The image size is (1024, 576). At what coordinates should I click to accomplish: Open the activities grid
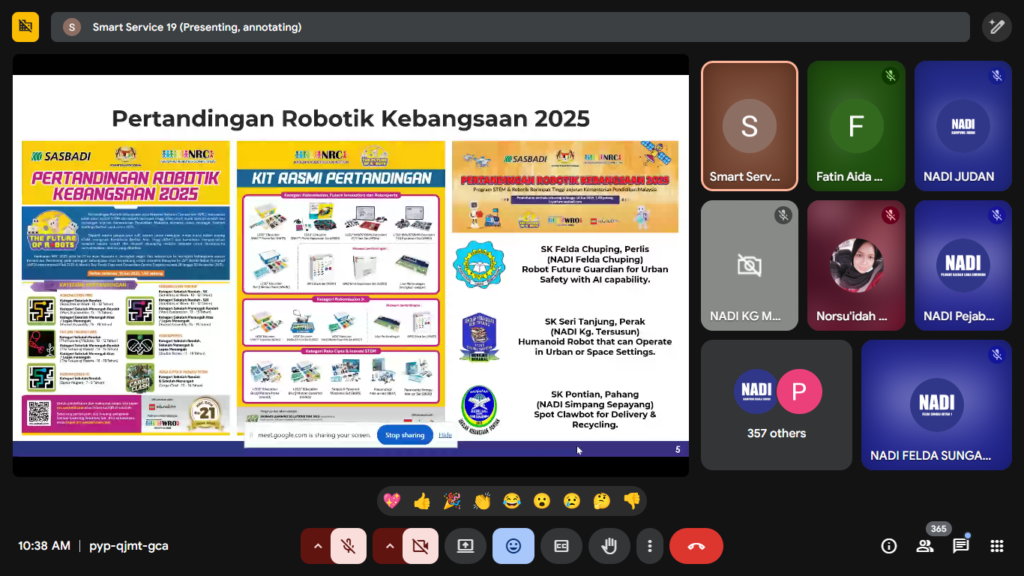tap(997, 546)
